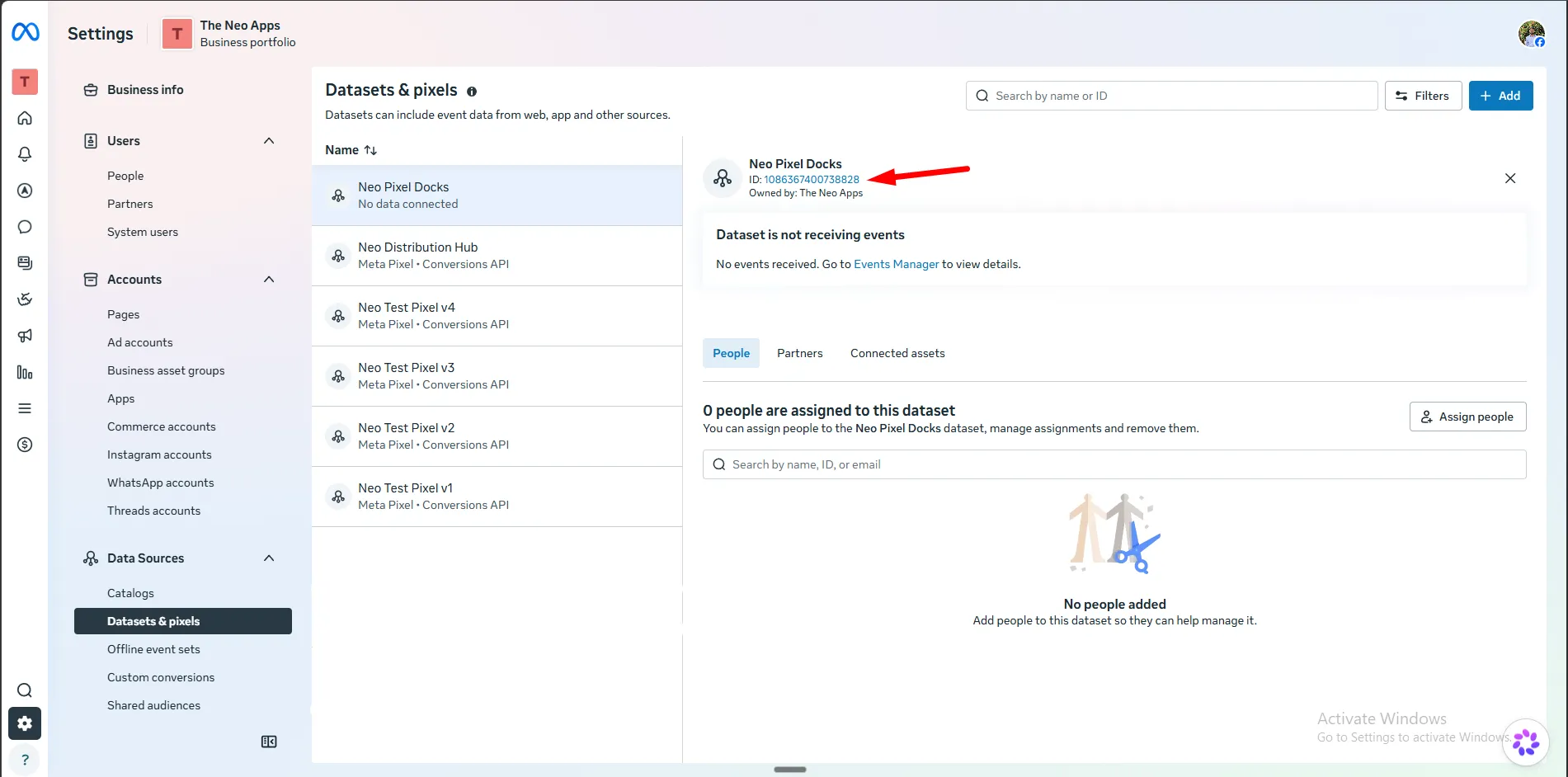Select the Neo Test Pixel v3 row

(497, 376)
